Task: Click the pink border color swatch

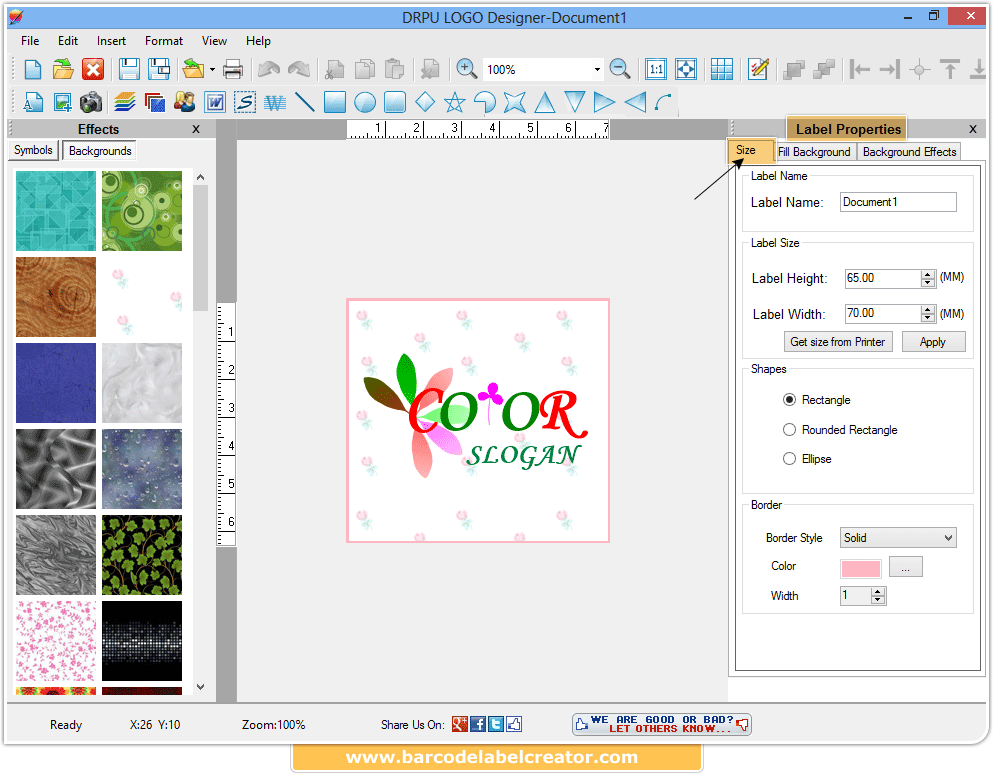Action: coord(861,569)
